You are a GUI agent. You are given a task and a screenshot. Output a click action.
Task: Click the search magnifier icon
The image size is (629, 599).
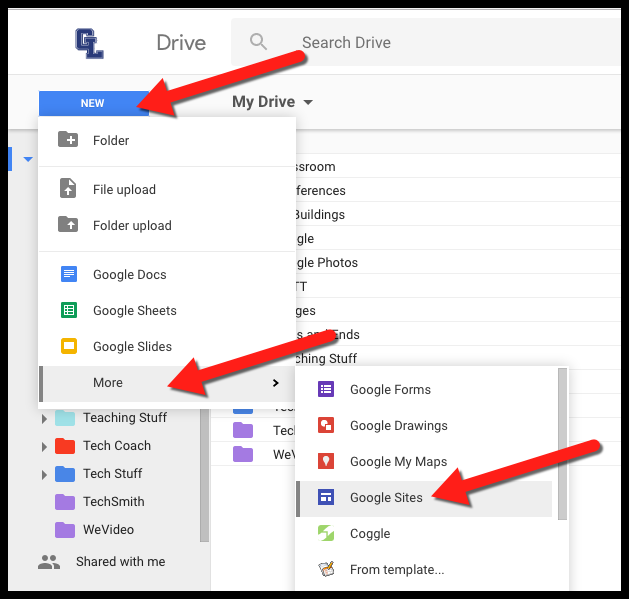coord(258,42)
